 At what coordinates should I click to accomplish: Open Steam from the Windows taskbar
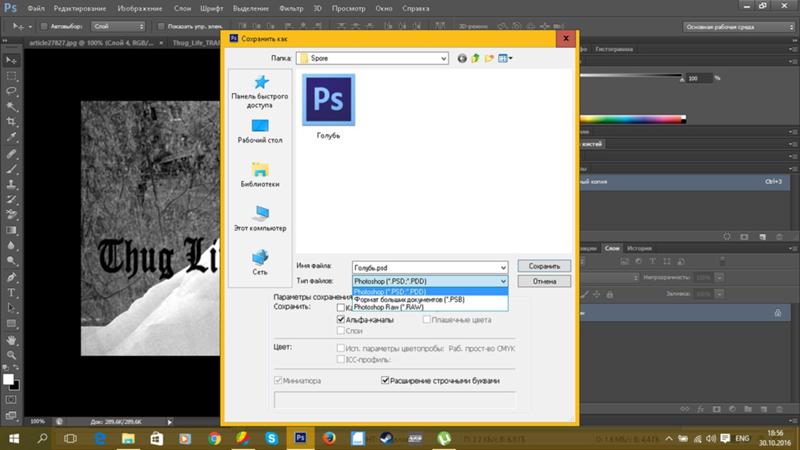(x=386, y=438)
